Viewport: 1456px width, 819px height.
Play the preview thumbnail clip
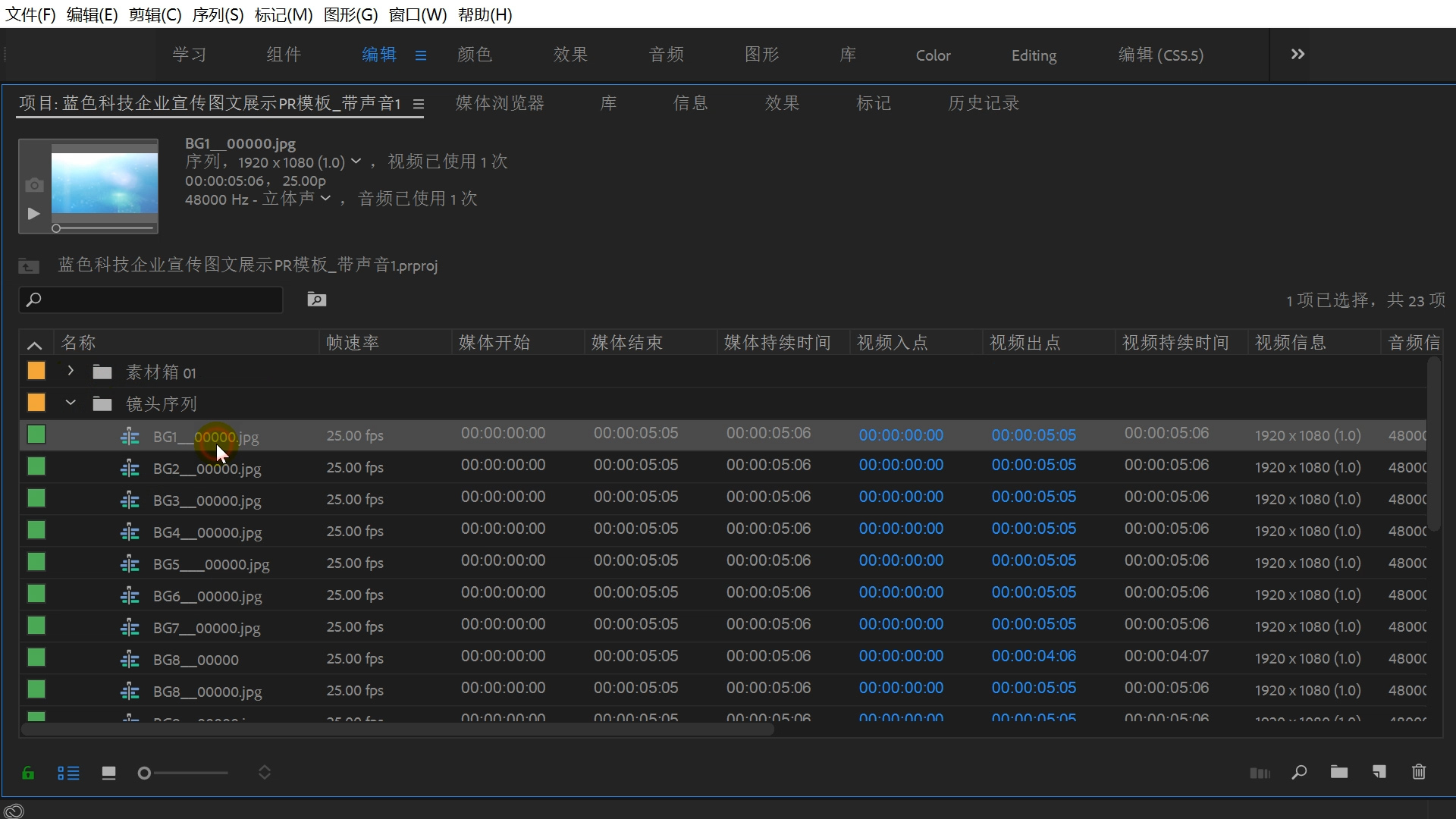pyautogui.click(x=33, y=214)
